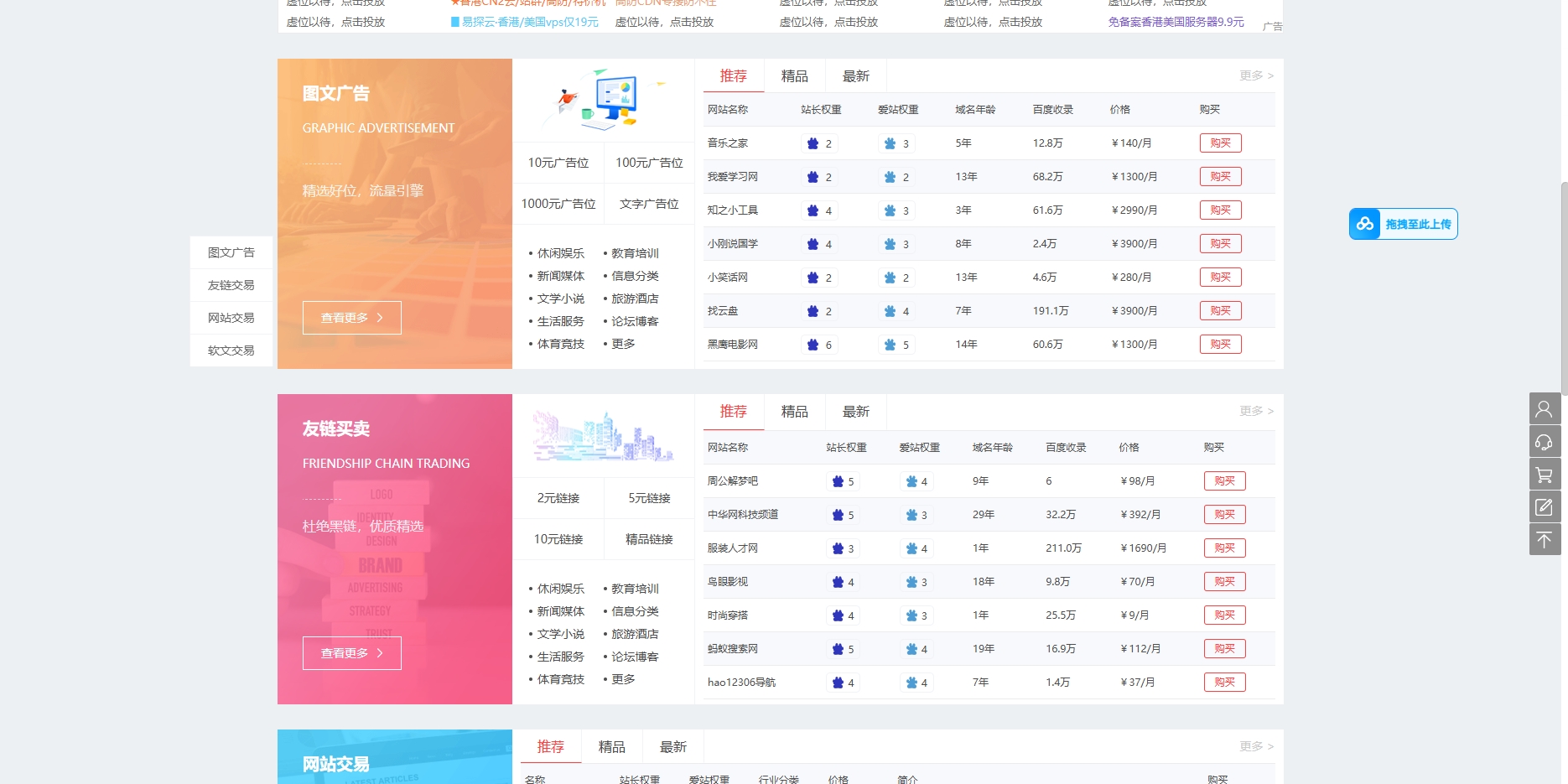This screenshot has height=784, width=1568.
Task: Click the cloud upload icon on the floating widget
Action: (1365, 224)
